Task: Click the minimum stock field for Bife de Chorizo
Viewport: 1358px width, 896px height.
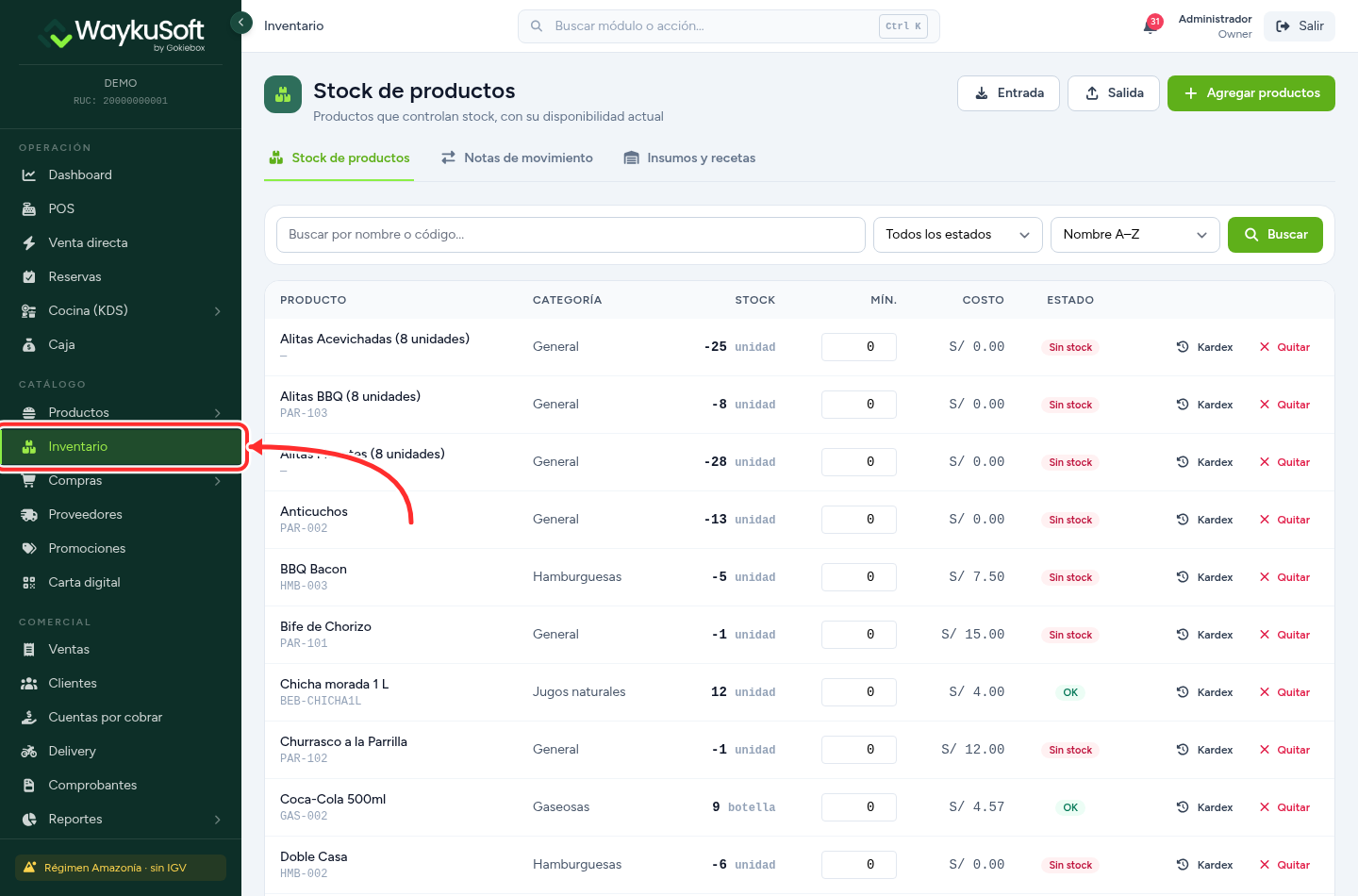Action: [x=859, y=635]
